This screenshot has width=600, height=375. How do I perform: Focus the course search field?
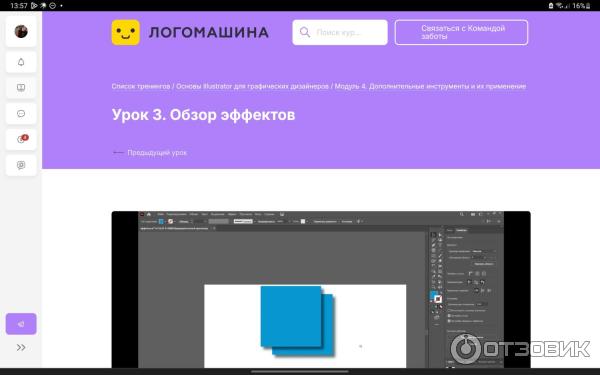tap(340, 33)
